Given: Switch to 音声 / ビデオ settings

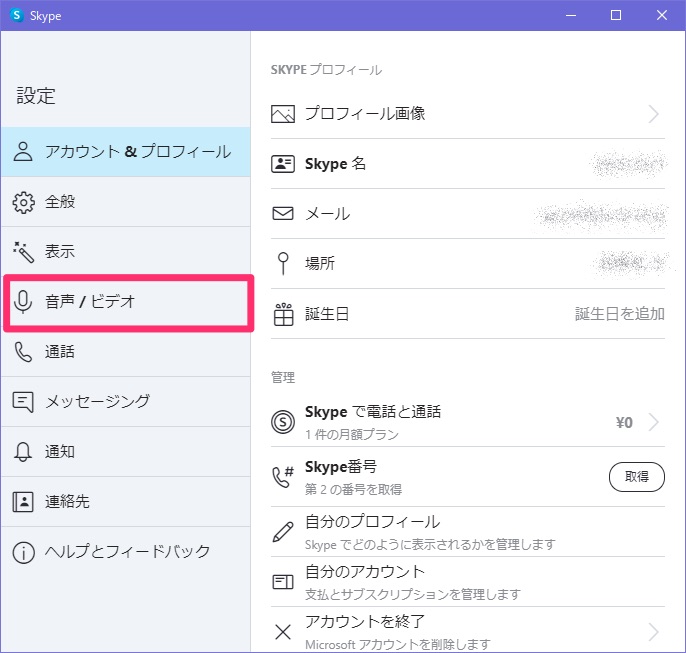Looking at the screenshot, I should pos(128,302).
